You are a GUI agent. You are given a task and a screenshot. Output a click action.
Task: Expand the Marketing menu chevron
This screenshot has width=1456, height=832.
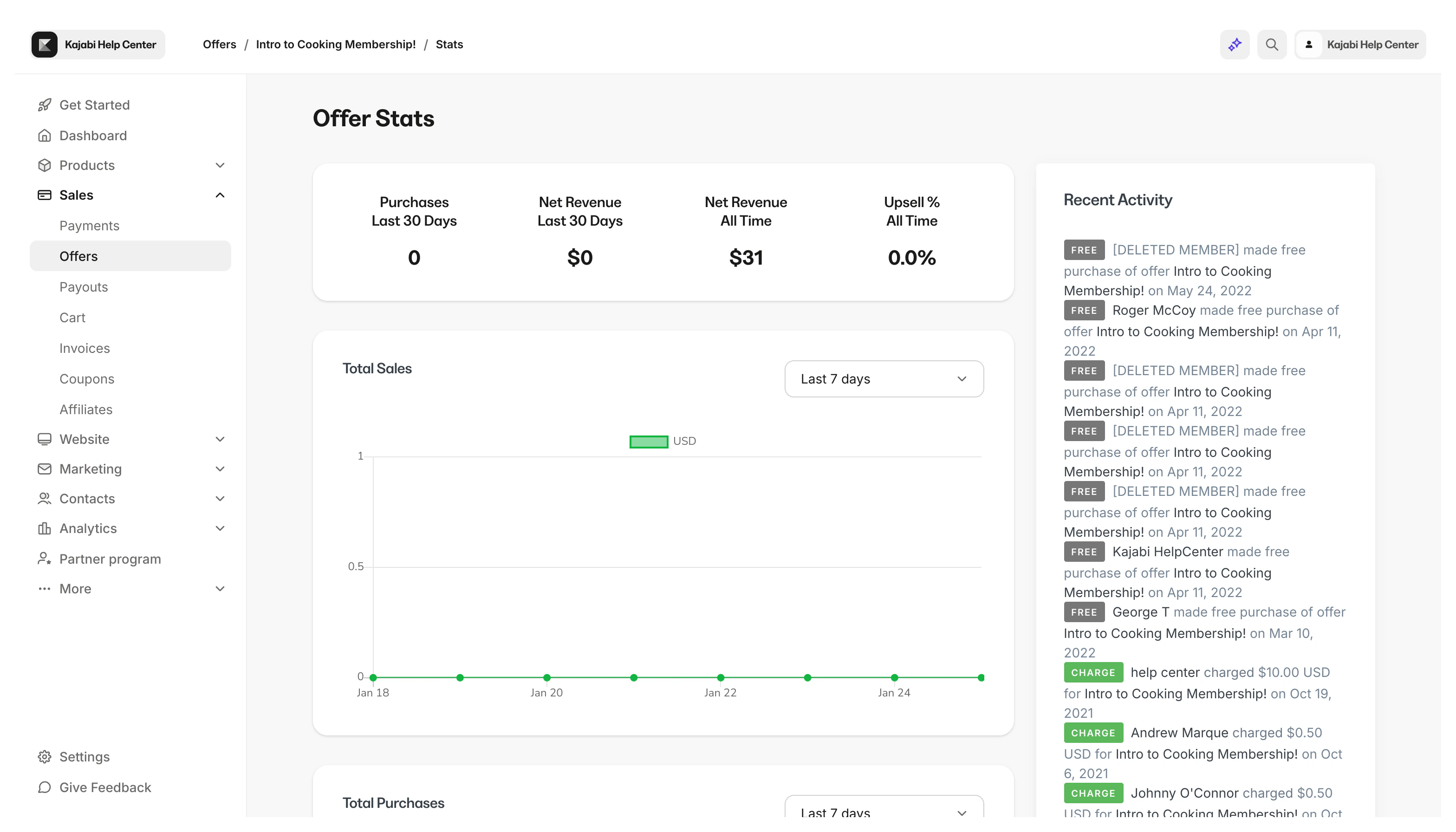(x=220, y=468)
